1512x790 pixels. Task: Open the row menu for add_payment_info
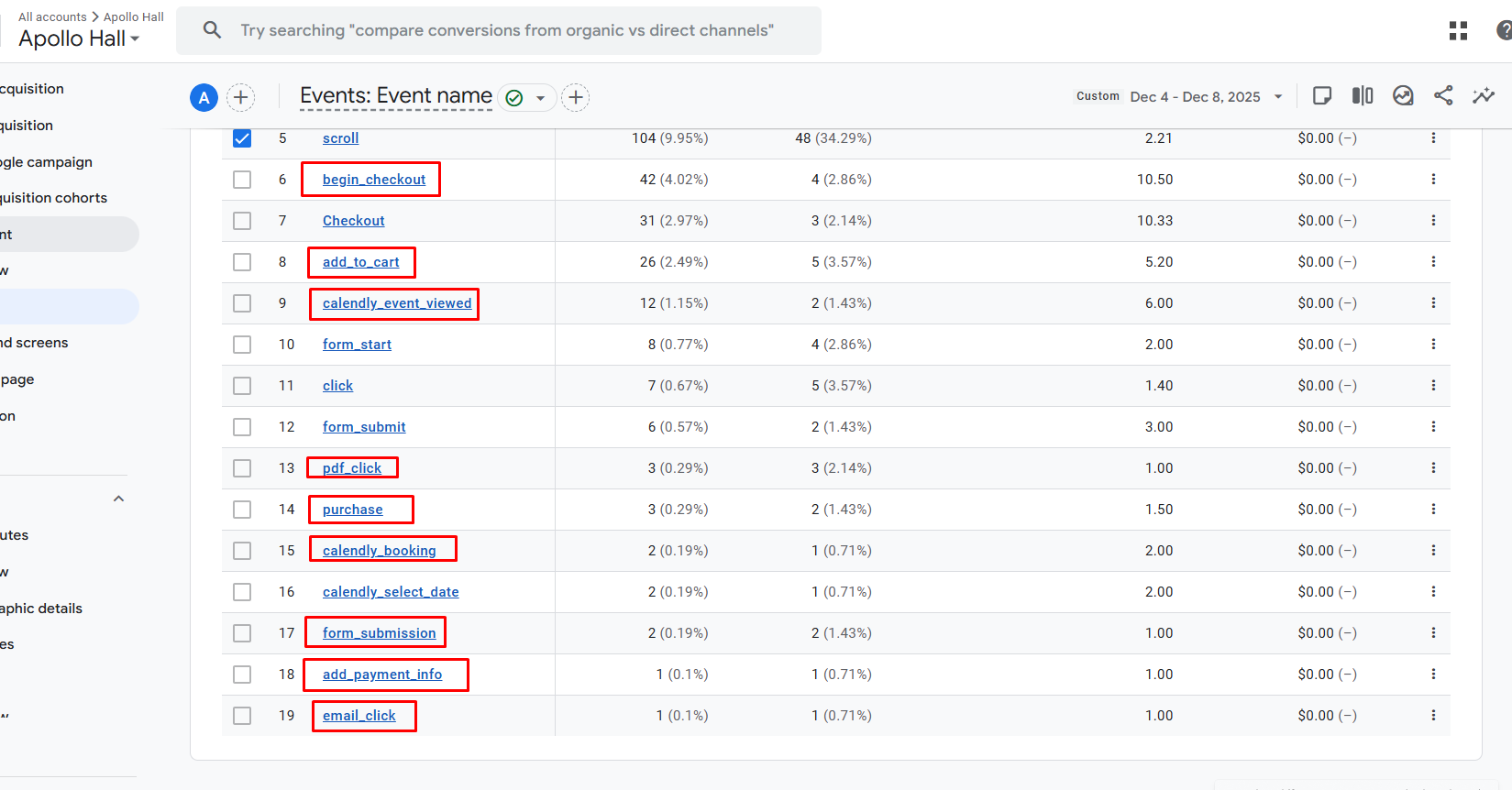(x=1433, y=675)
